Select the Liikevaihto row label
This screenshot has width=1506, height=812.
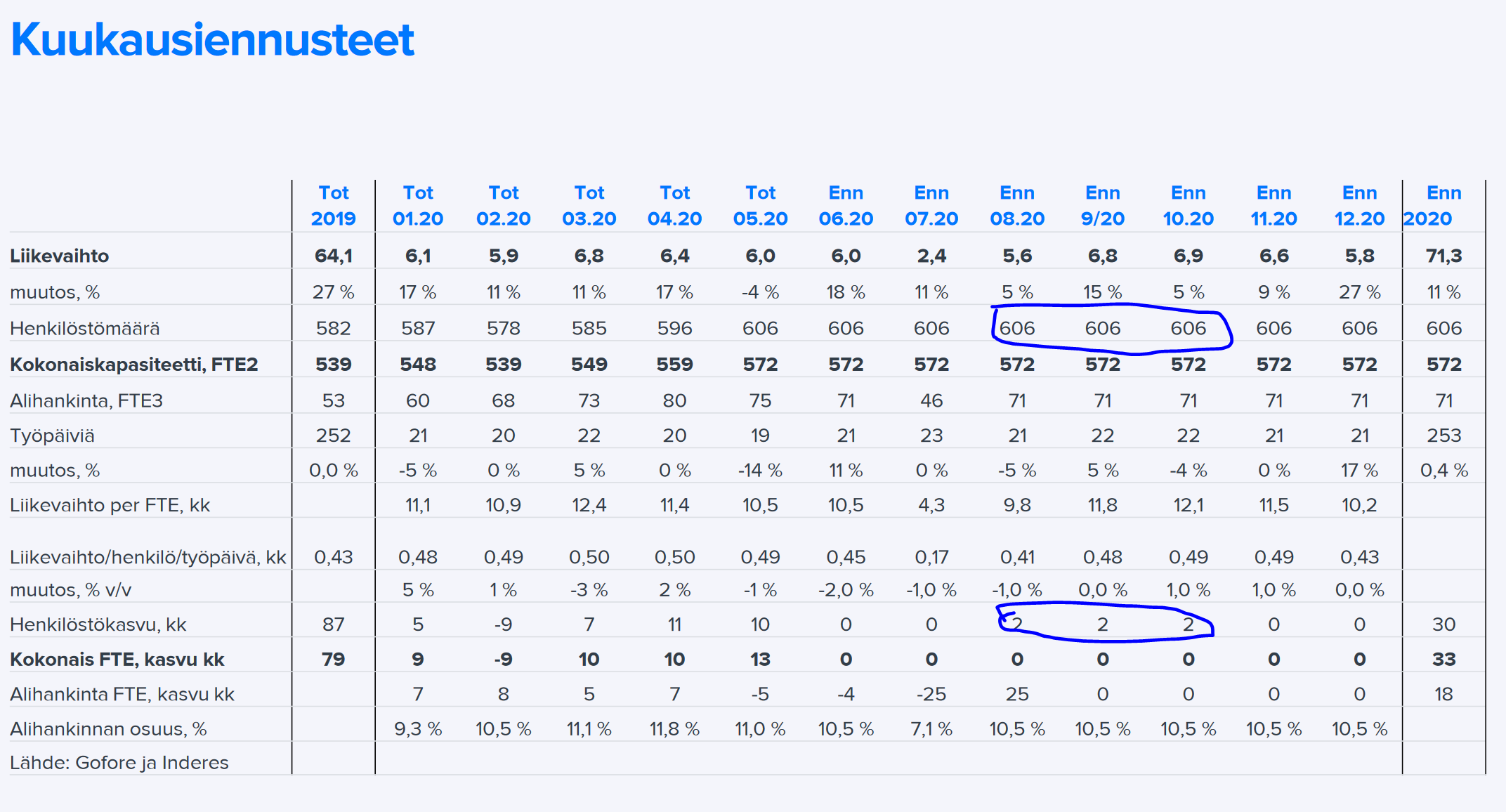tap(60, 256)
